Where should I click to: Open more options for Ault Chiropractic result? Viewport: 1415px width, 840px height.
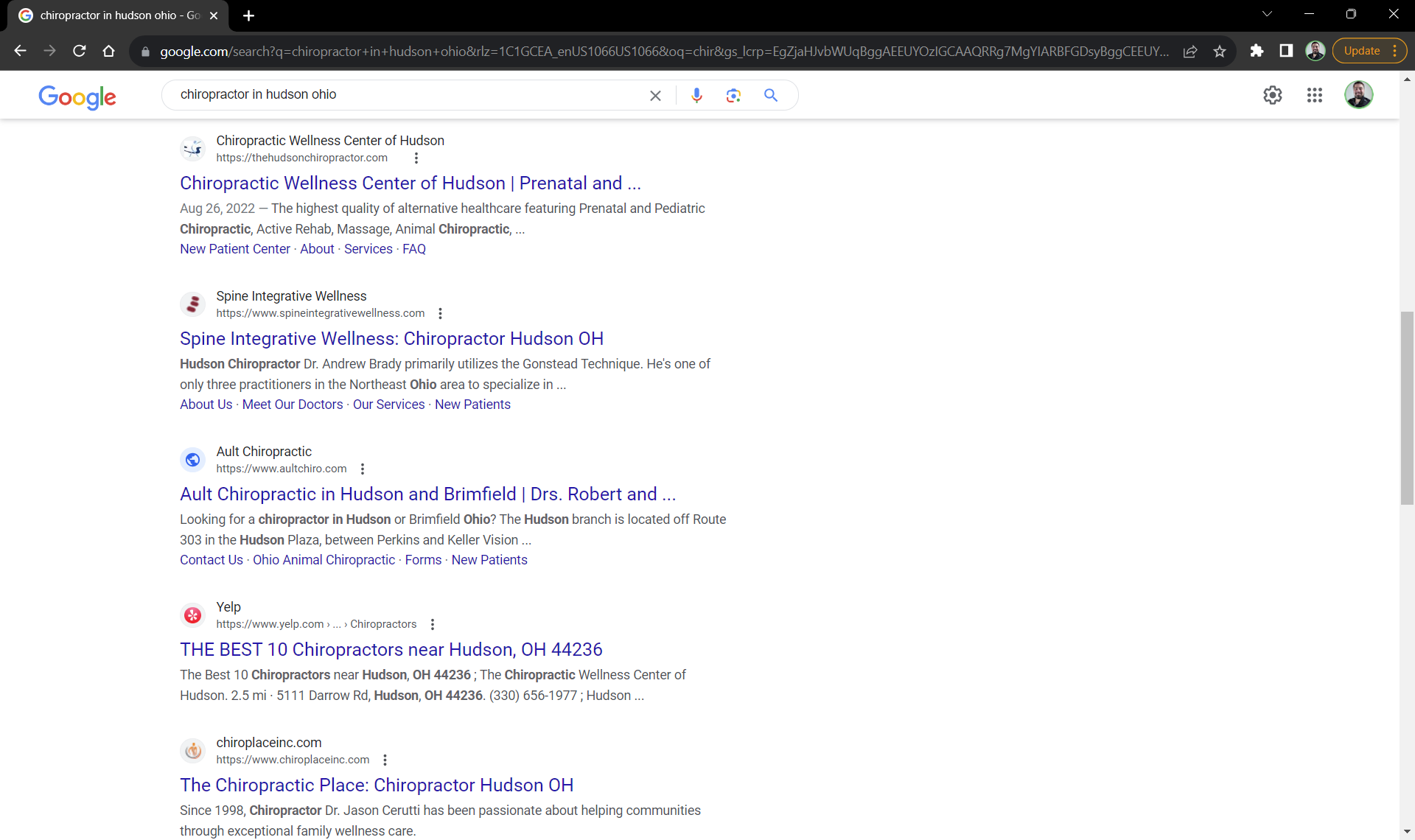coord(362,469)
